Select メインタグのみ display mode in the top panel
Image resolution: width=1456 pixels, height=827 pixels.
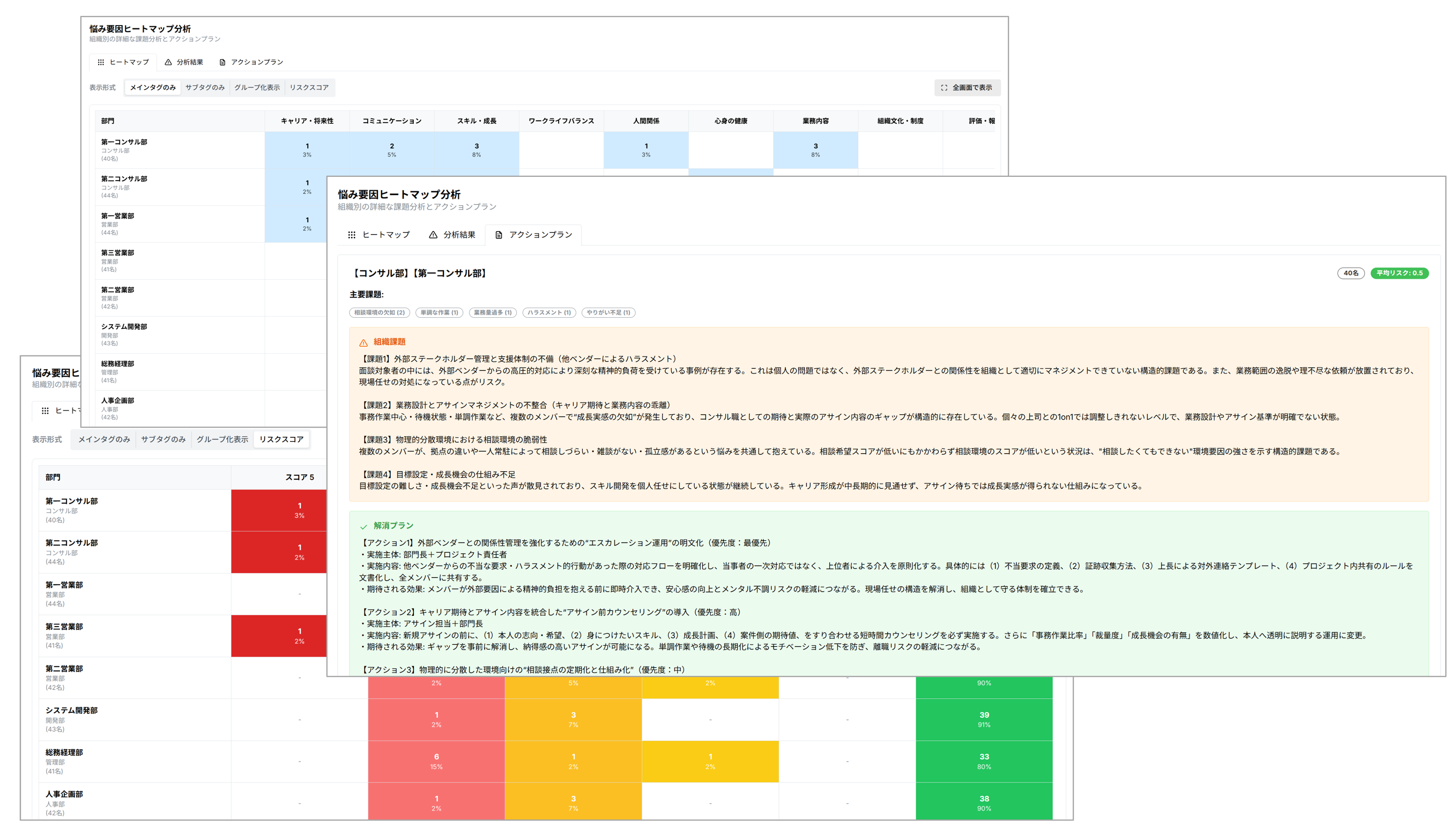(x=152, y=87)
